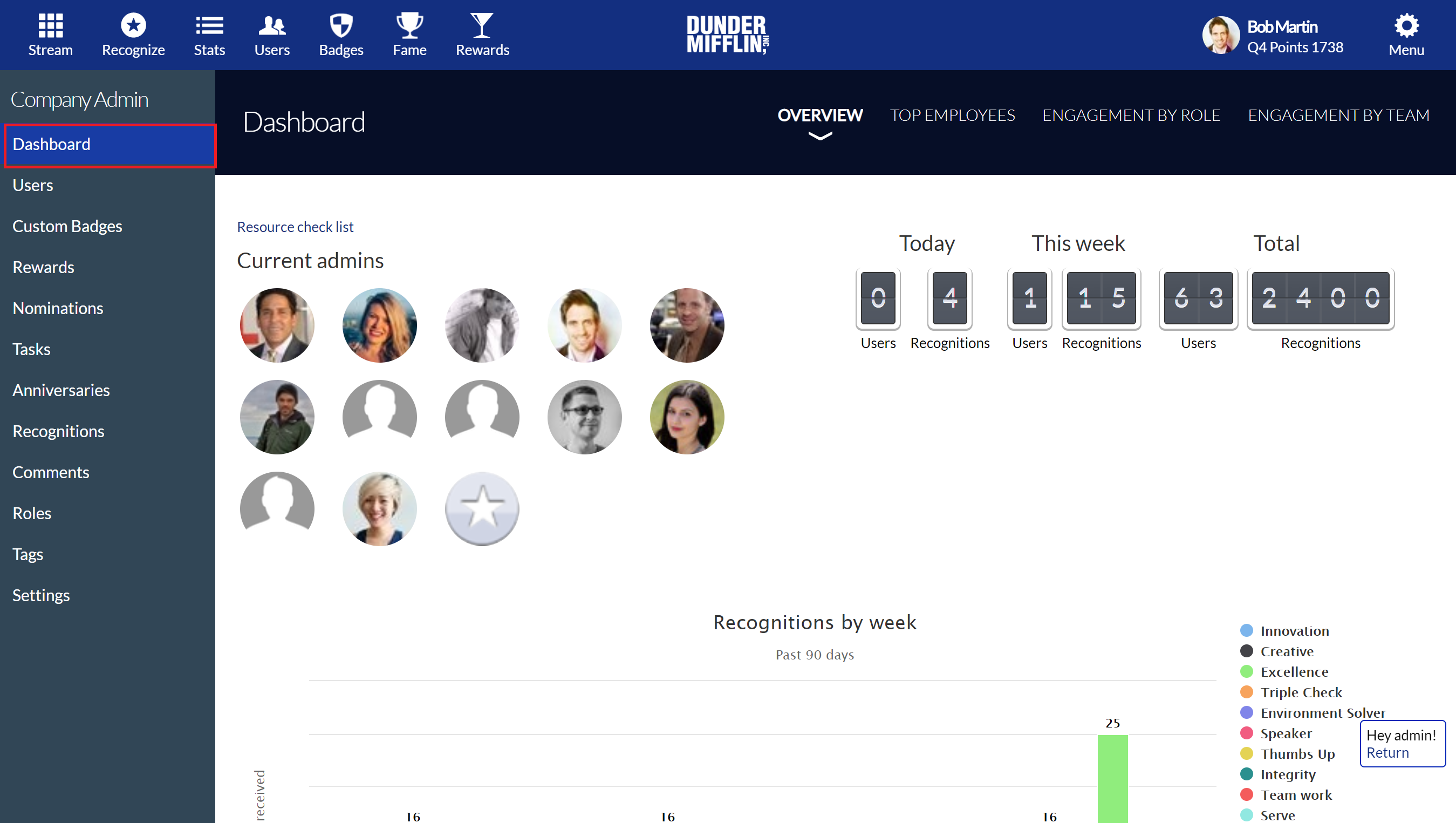
Task: Switch to Engagement by Role tab
Action: pos(1131,115)
